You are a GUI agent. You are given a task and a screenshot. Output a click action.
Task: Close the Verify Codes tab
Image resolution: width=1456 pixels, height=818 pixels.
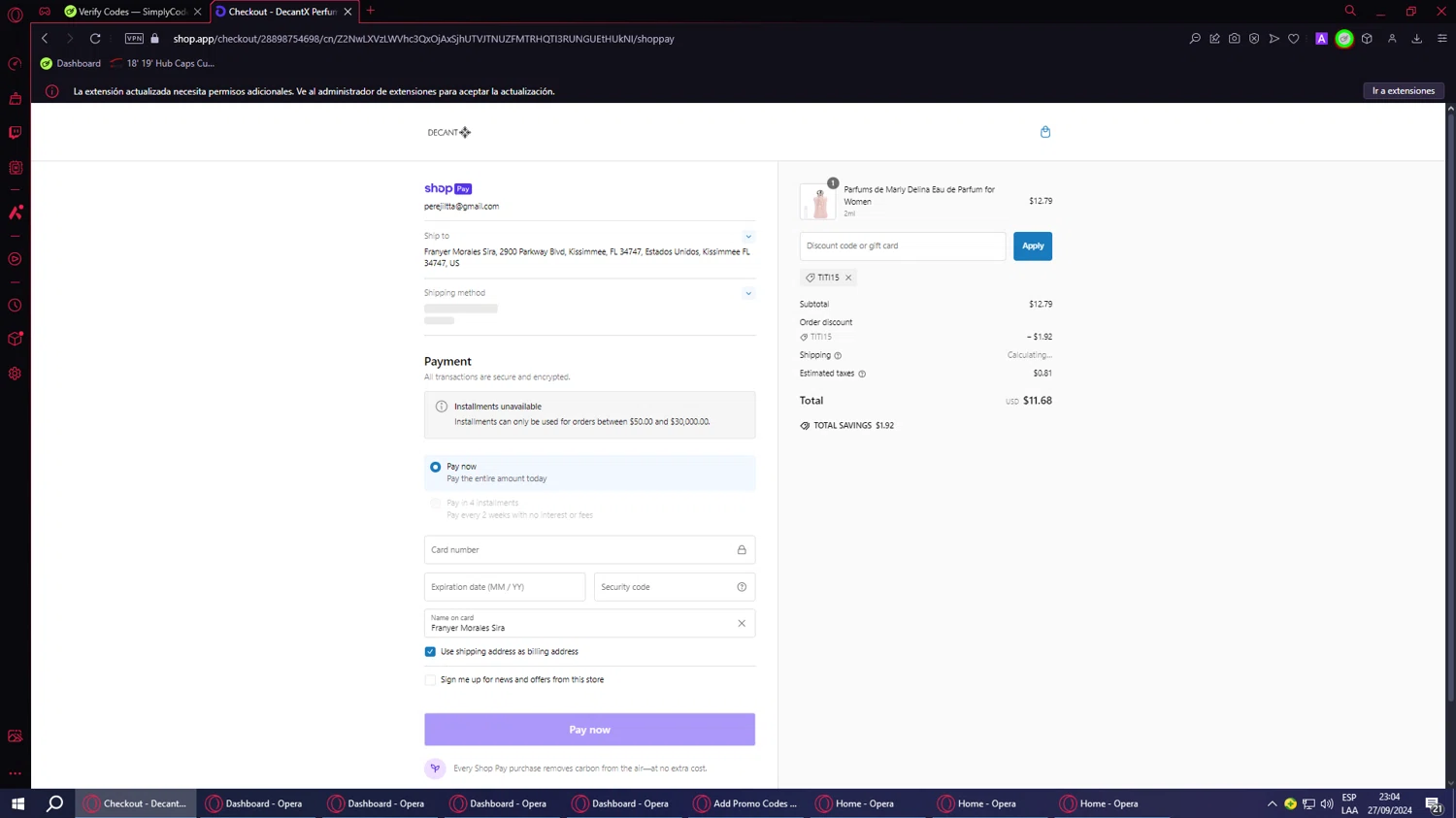(x=197, y=12)
